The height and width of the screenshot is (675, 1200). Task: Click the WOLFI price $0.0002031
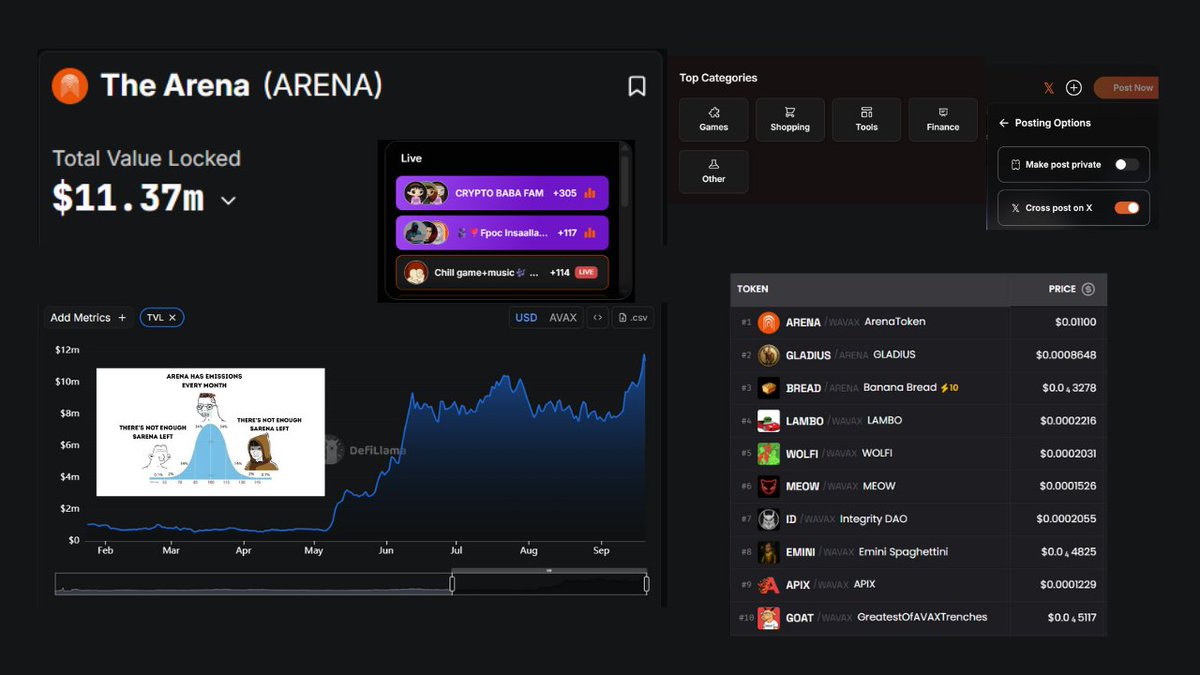(1068, 454)
